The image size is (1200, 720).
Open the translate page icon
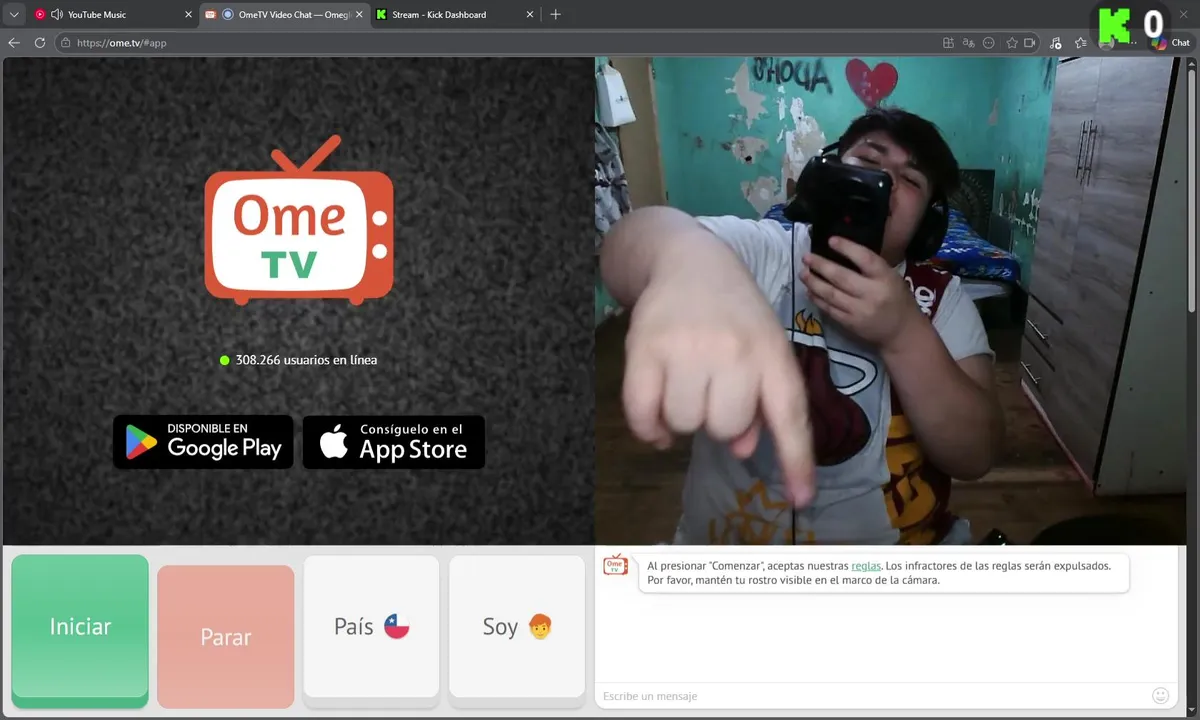(x=968, y=43)
